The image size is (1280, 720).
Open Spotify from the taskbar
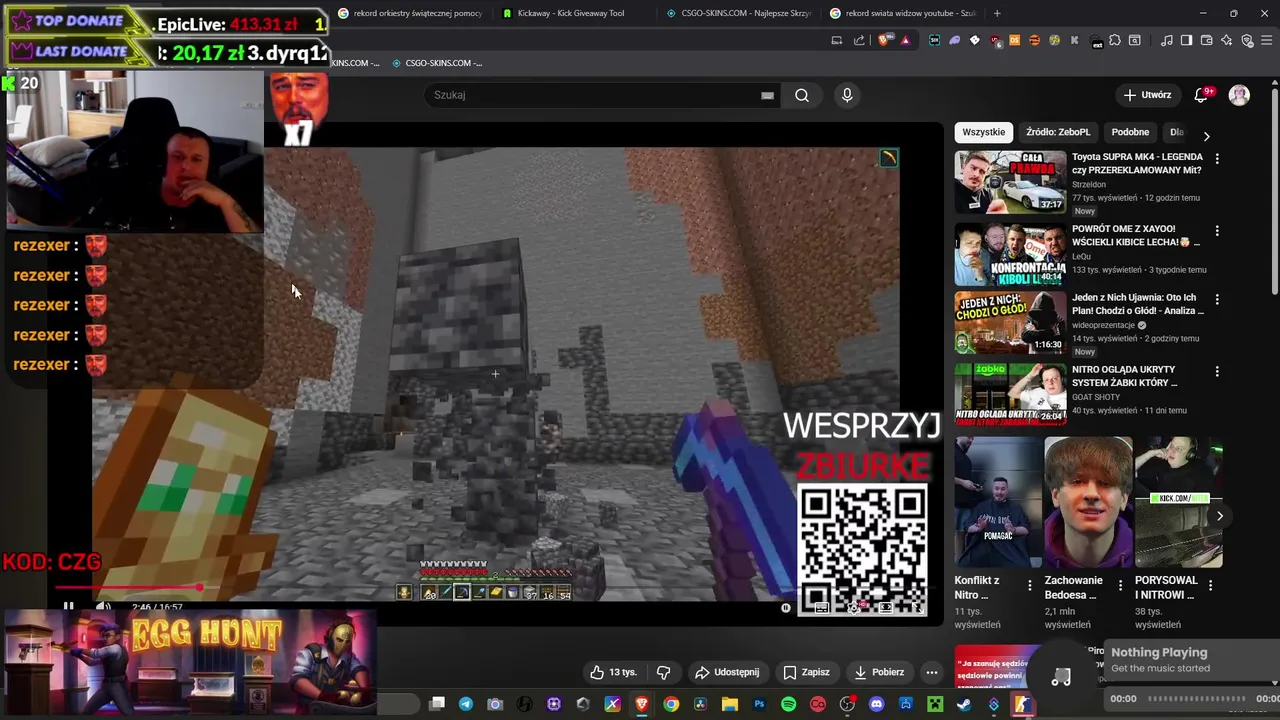(788, 705)
